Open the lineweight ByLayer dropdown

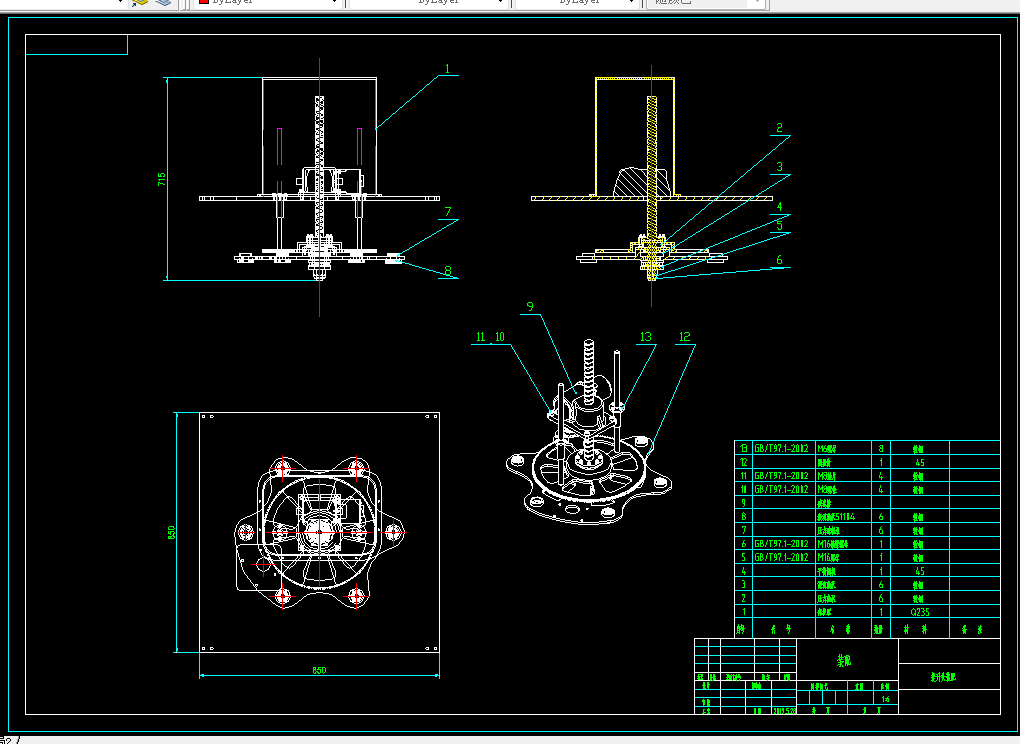point(576,3)
